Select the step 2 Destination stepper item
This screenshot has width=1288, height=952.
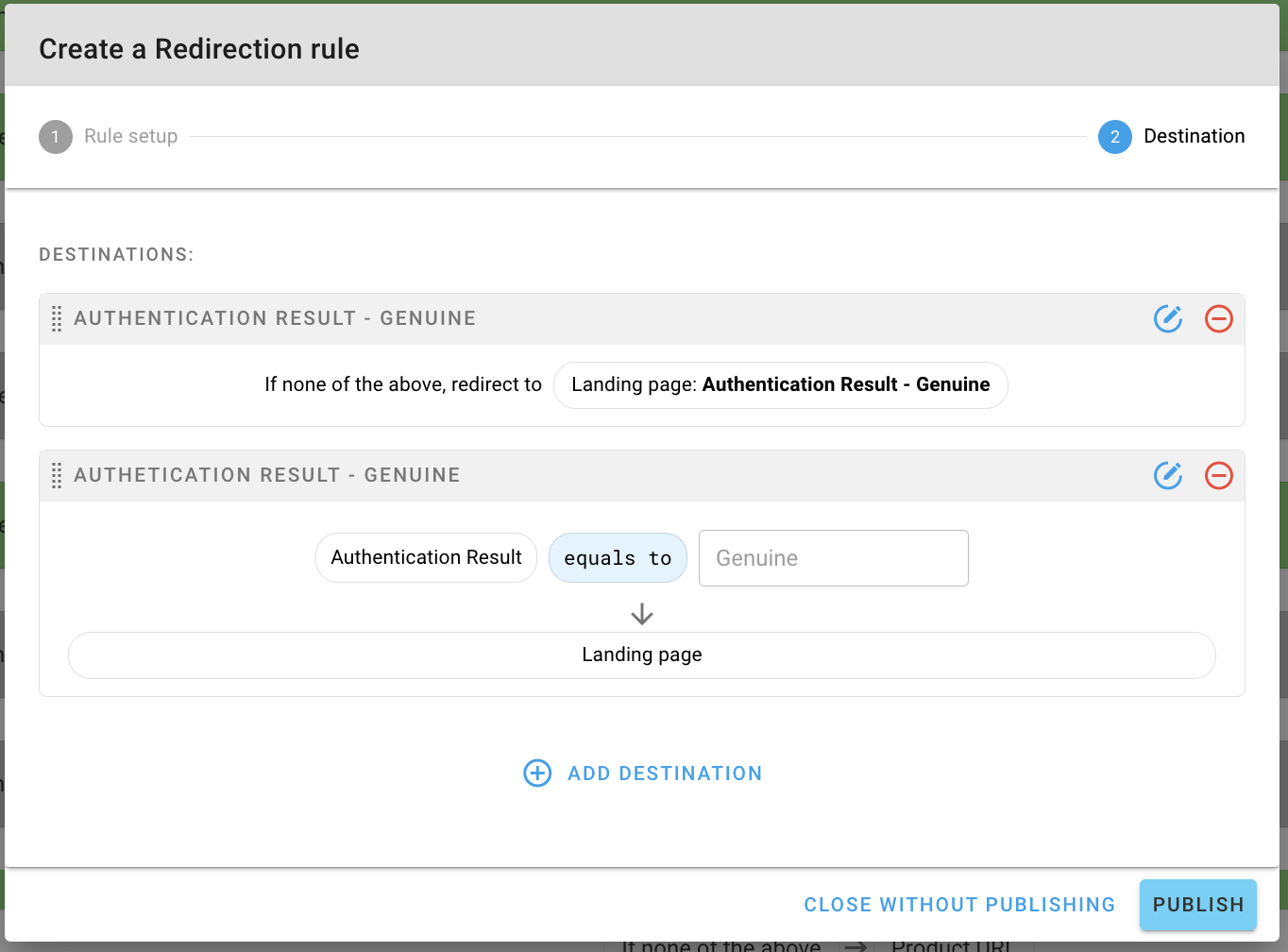point(1172,137)
